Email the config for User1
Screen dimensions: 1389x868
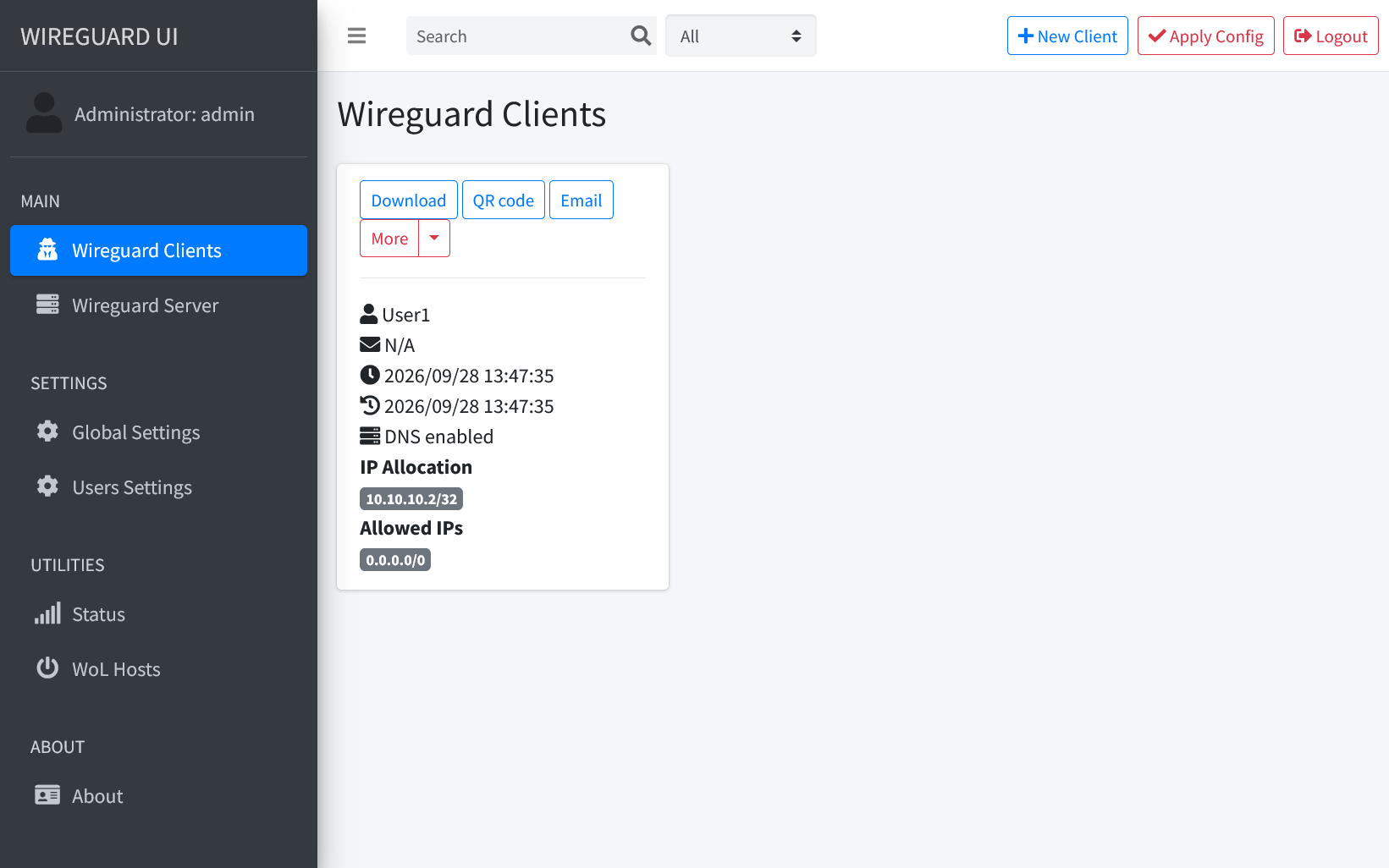(x=582, y=200)
